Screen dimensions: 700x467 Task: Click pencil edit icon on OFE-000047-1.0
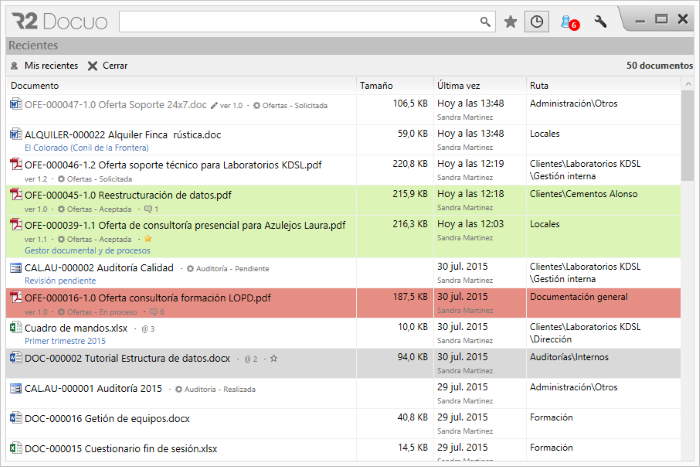tap(214, 106)
